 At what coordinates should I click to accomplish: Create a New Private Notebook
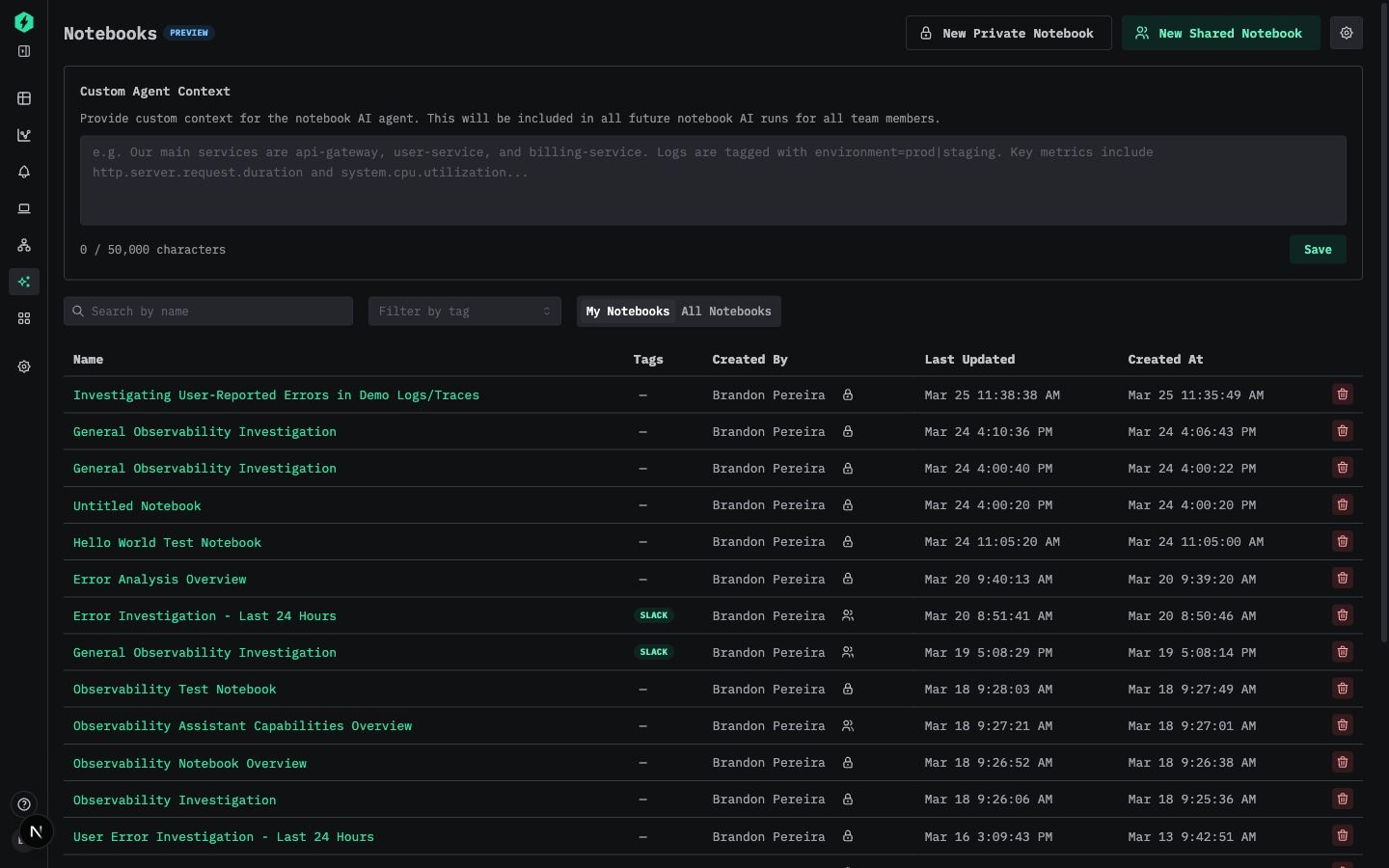pyautogui.click(x=1008, y=32)
